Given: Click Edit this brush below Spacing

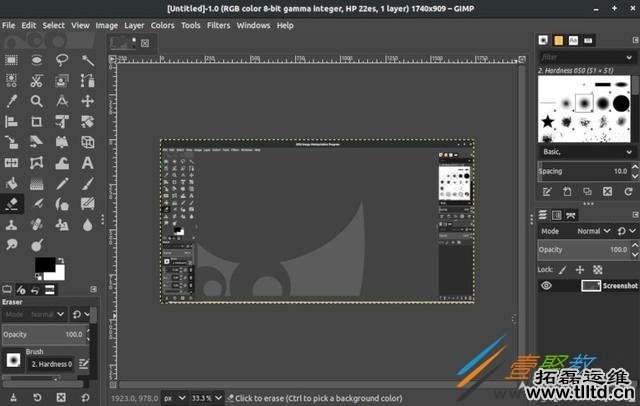Looking at the screenshot, I should click(x=547, y=191).
